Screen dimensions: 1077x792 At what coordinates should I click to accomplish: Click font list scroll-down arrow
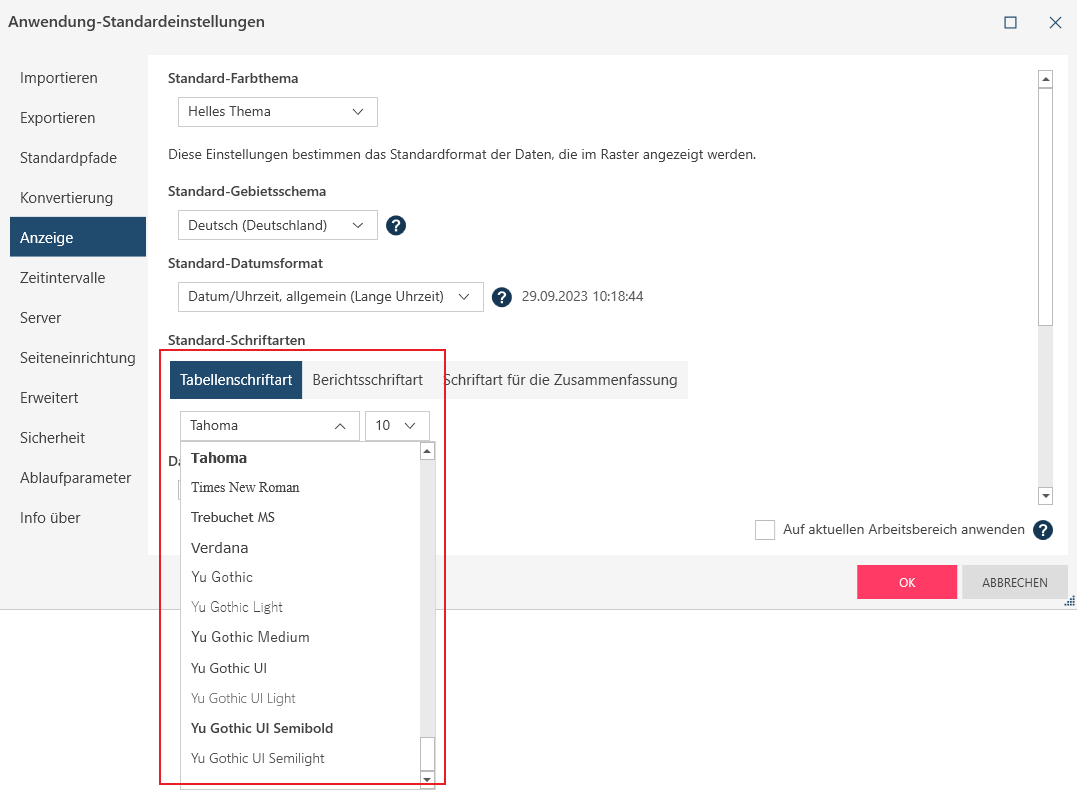pyautogui.click(x=428, y=778)
